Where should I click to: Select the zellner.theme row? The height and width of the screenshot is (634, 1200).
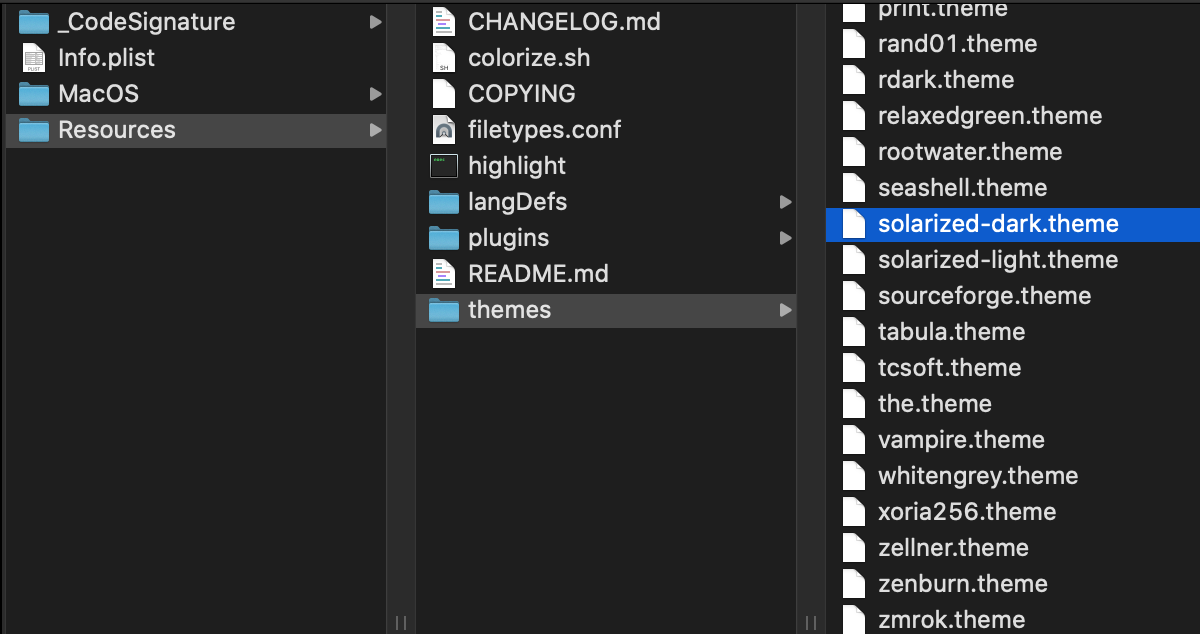click(1013, 548)
